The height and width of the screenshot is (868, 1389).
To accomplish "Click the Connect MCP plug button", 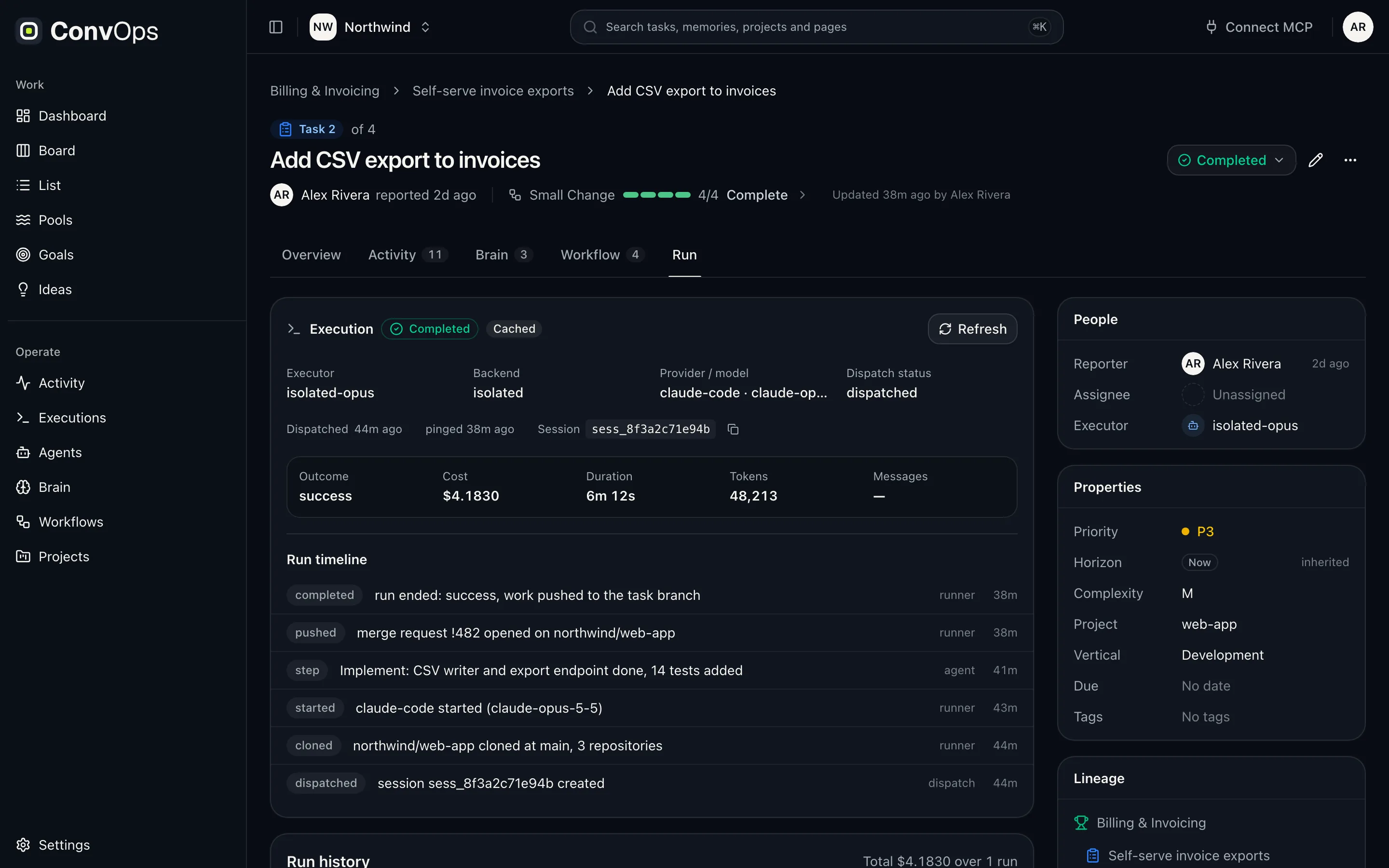I will (1259, 27).
